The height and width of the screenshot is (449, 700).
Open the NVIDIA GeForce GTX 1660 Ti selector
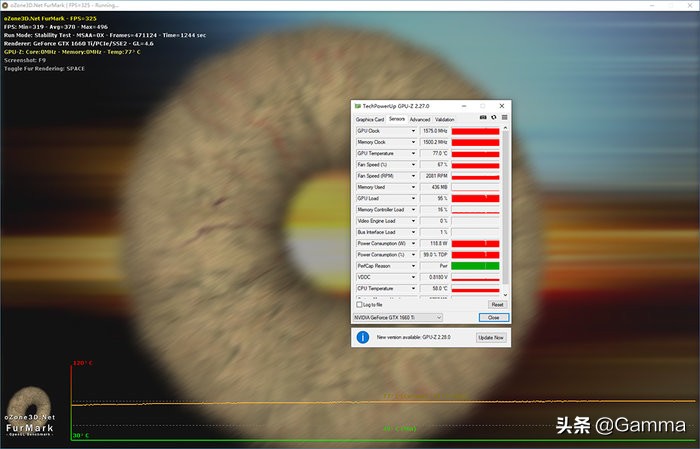click(x=398, y=317)
